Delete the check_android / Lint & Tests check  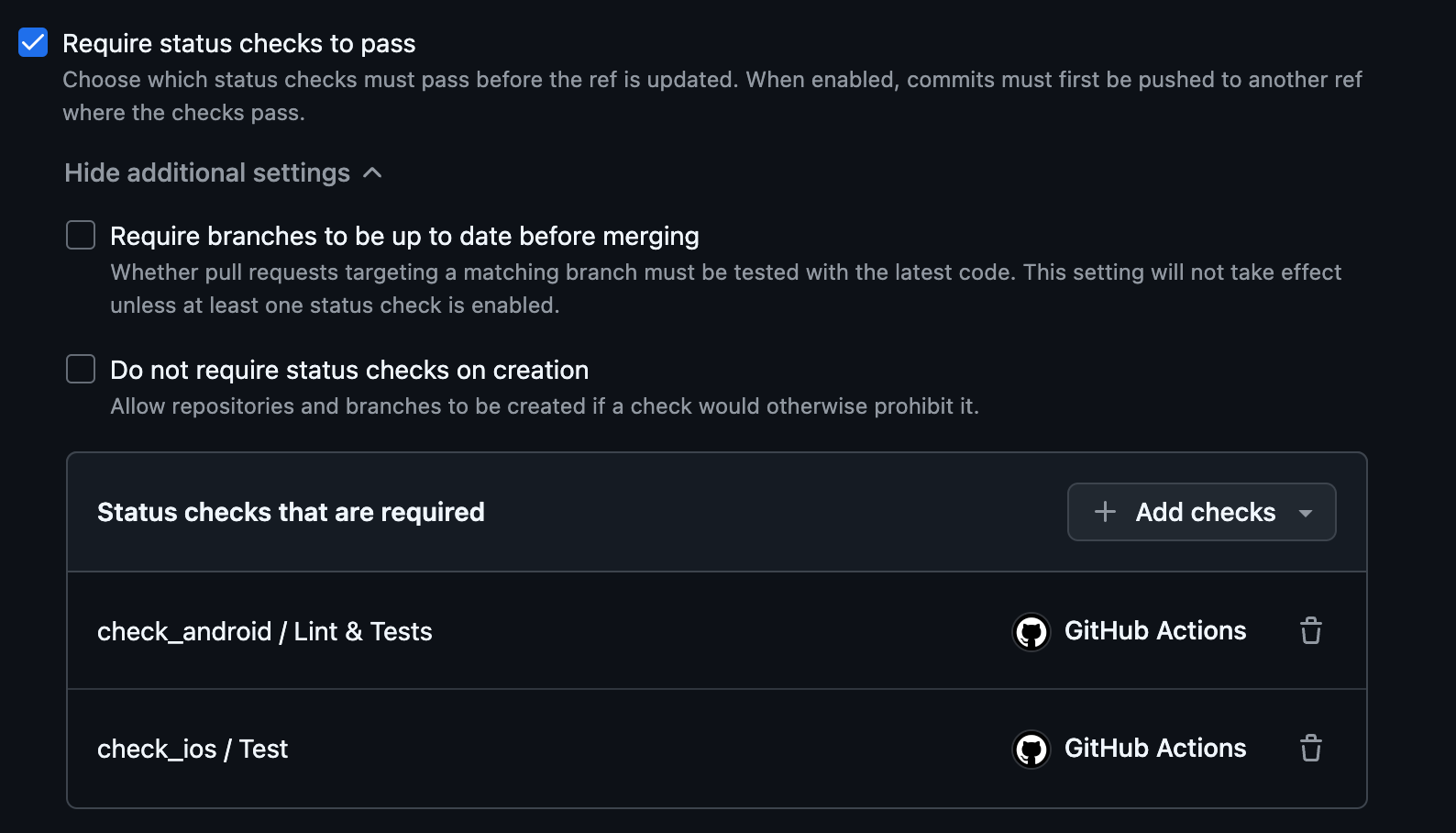click(1311, 631)
